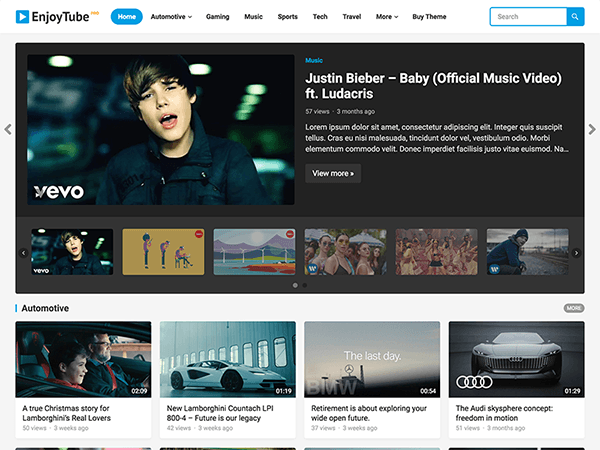
Task: Open the Lamborghini Countach LPI video thumbnail
Action: [227, 359]
